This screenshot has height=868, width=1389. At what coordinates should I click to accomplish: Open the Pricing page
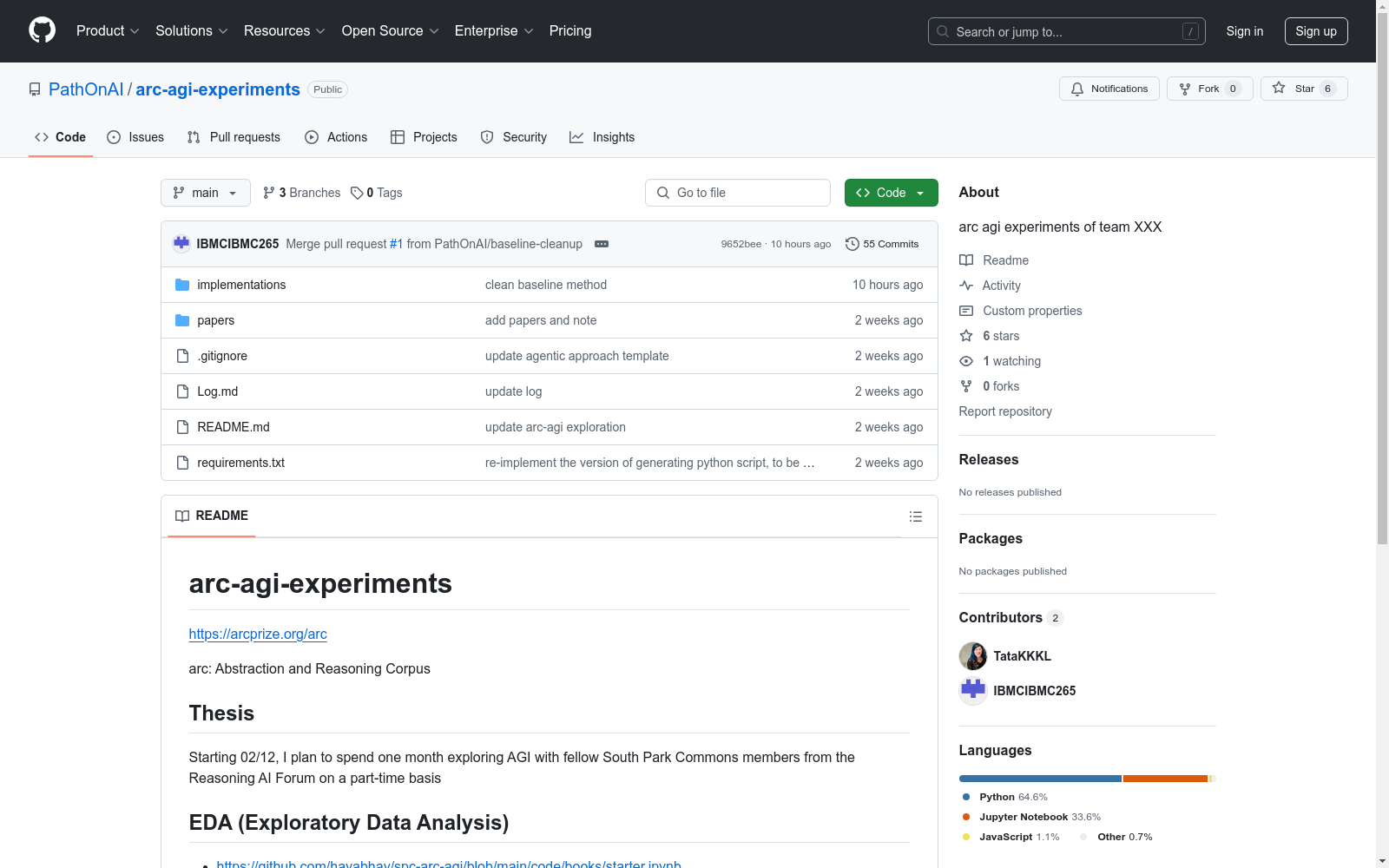[x=570, y=30]
